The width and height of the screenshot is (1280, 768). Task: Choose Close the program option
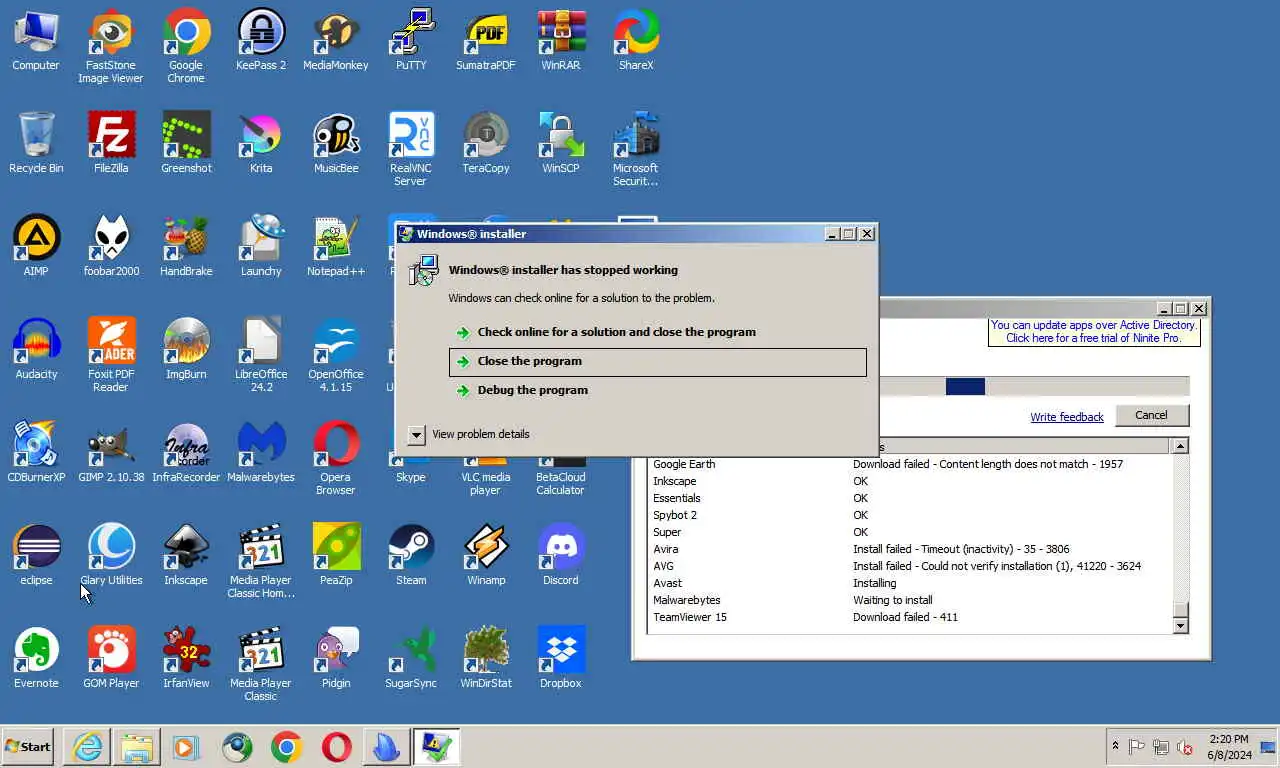658,361
